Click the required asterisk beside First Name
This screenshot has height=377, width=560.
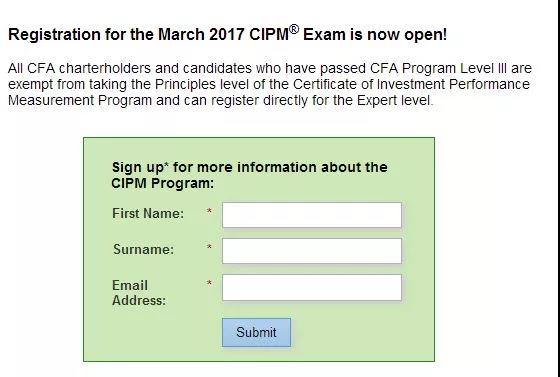click(209, 211)
